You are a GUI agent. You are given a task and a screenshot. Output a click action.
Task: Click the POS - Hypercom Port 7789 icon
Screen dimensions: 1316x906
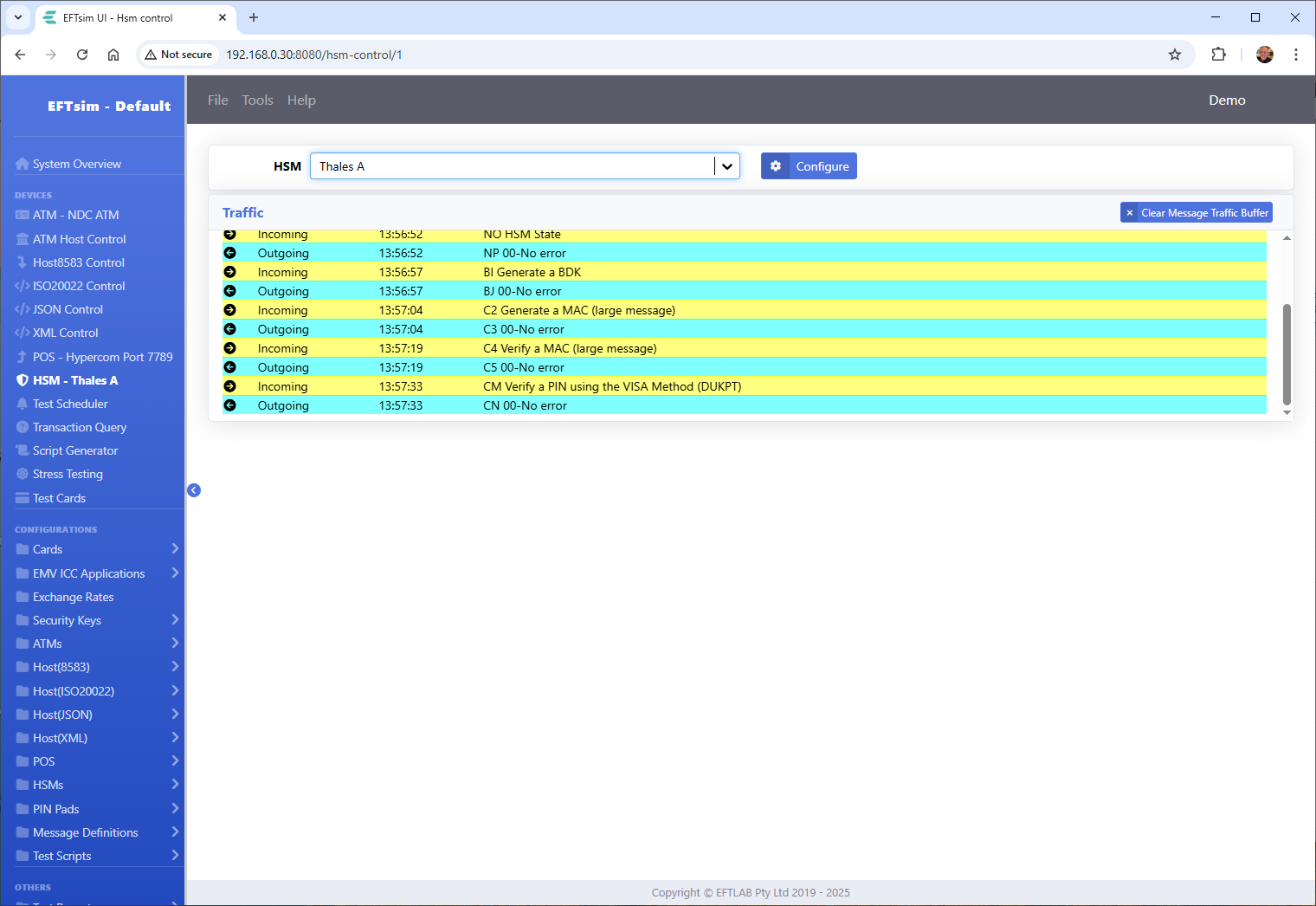tap(23, 357)
